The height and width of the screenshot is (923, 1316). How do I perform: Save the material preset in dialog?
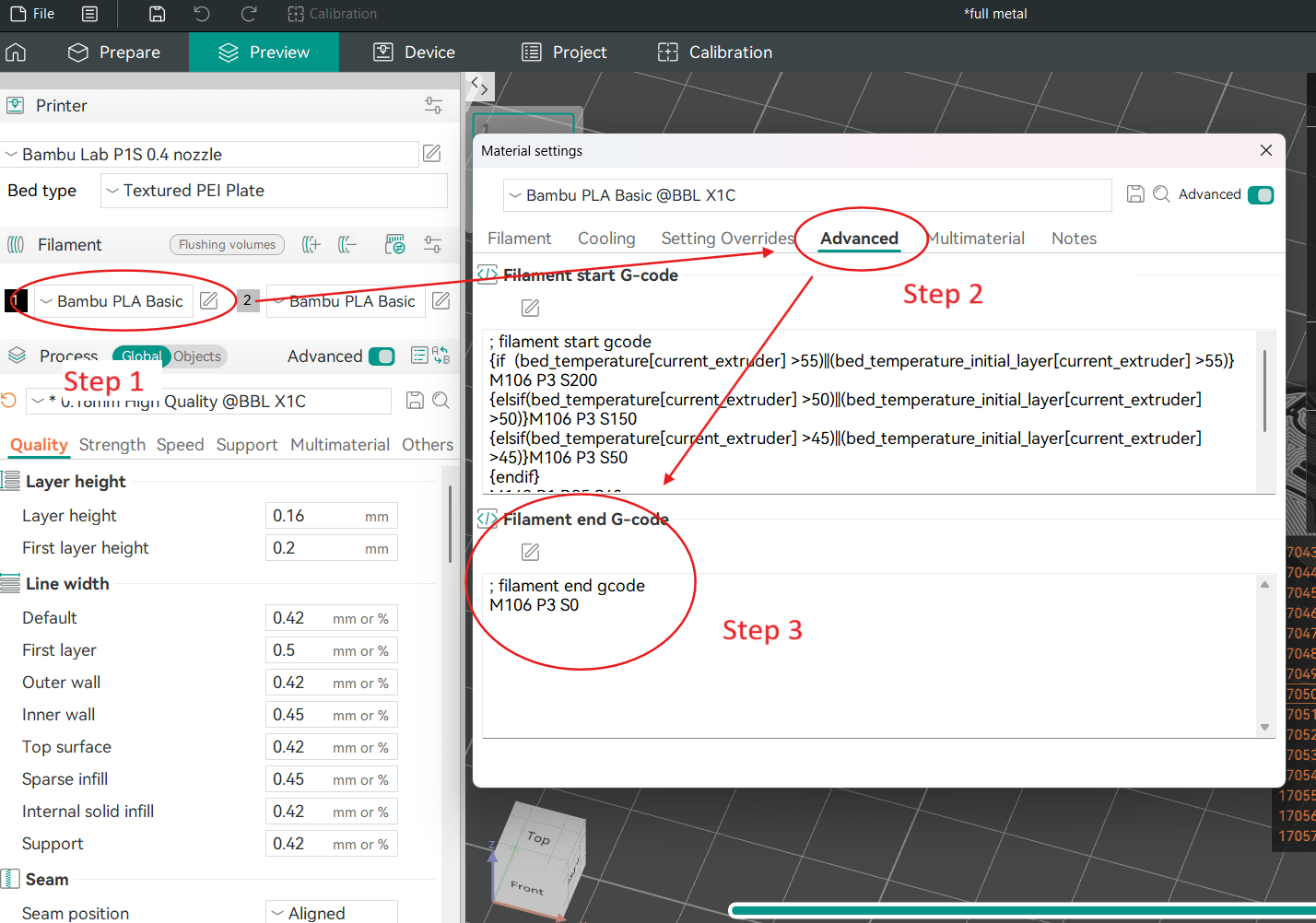coord(1135,194)
